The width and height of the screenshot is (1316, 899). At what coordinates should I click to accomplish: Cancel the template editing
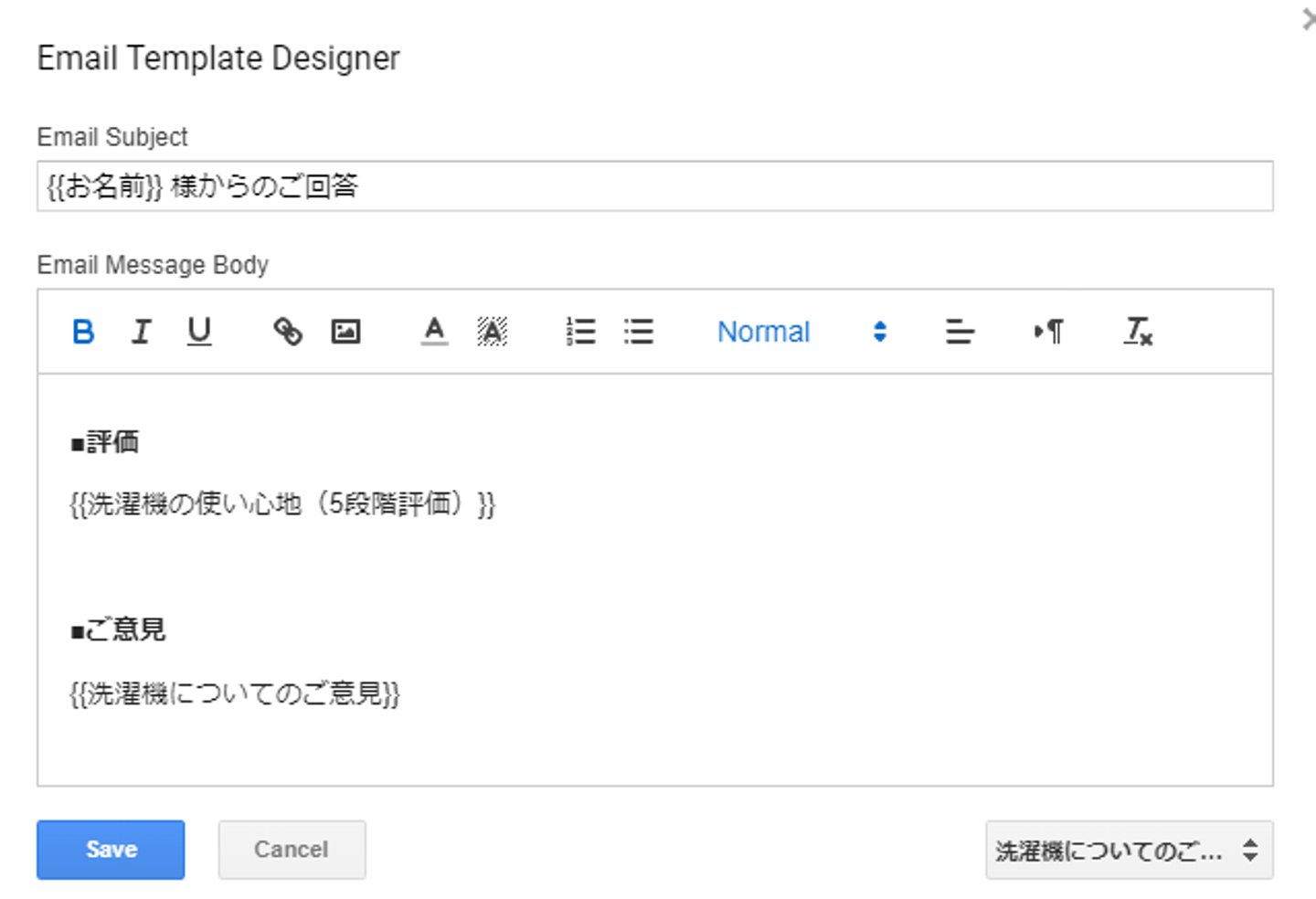pyautogui.click(x=292, y=850)
